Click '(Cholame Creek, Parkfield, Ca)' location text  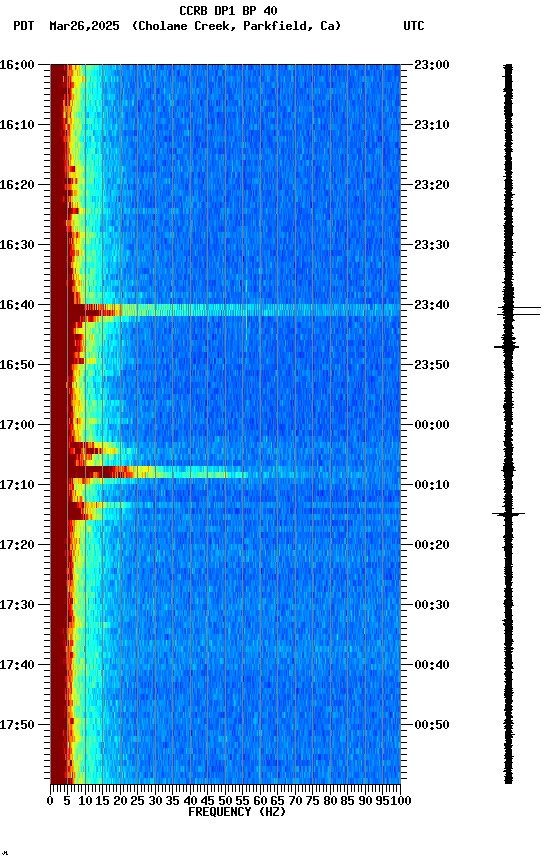tap(236, 26)
